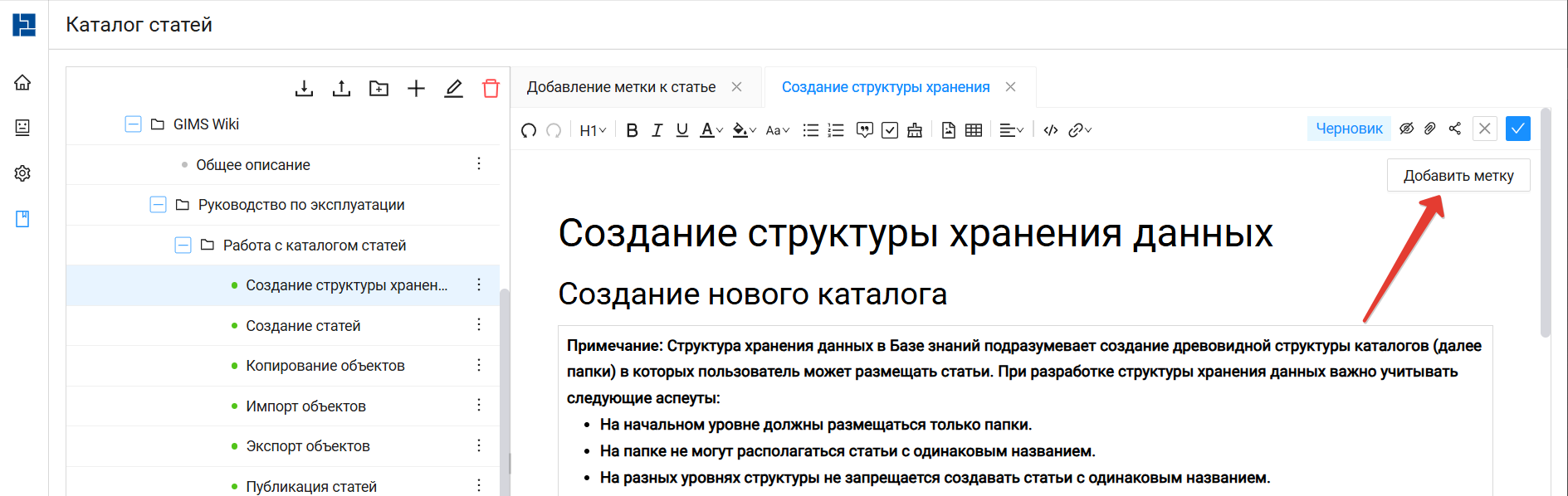The image size is (1568, 496).
Task: Undo the last editor action
Action: 529,130
